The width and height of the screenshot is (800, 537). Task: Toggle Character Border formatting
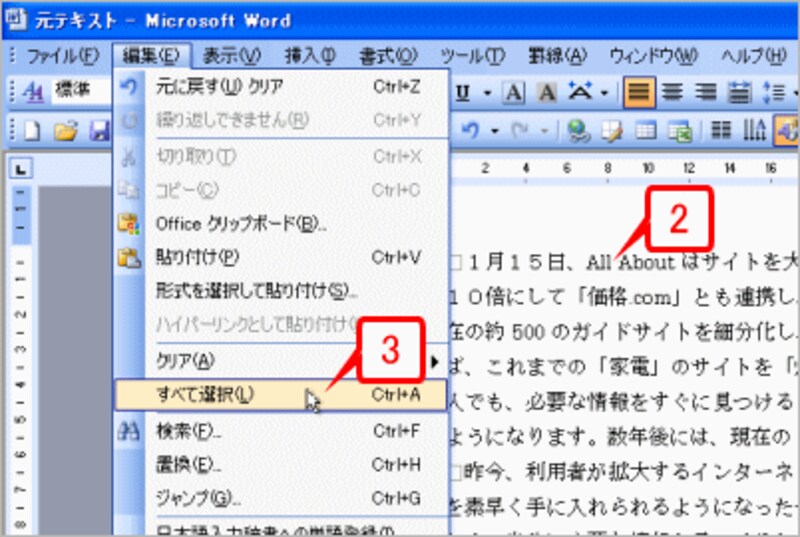[x=513, y=93]
